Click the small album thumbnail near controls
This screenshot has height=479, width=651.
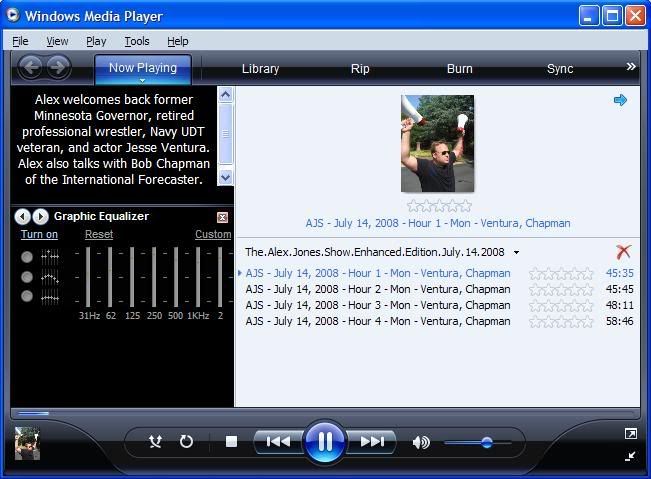pyautogui.click(x=27, y=443)
